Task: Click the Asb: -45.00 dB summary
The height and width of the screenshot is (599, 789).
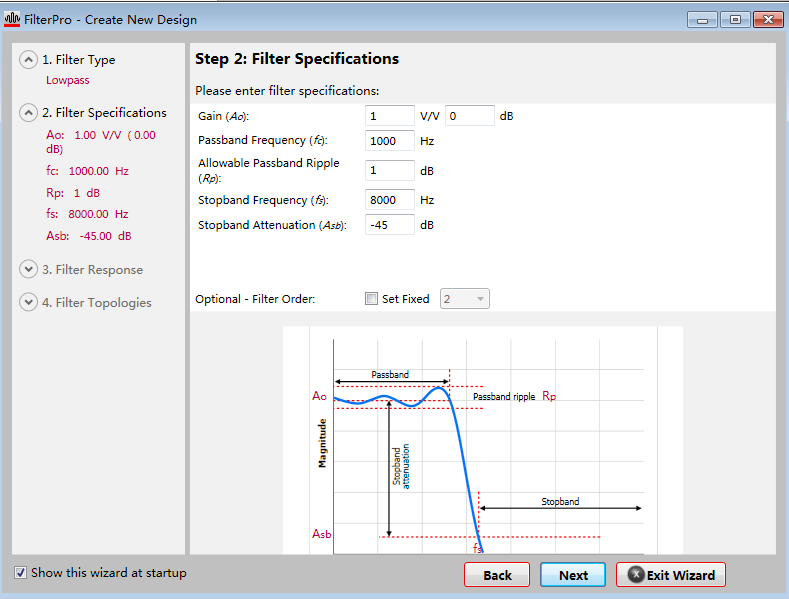Action: click(89, 236)
